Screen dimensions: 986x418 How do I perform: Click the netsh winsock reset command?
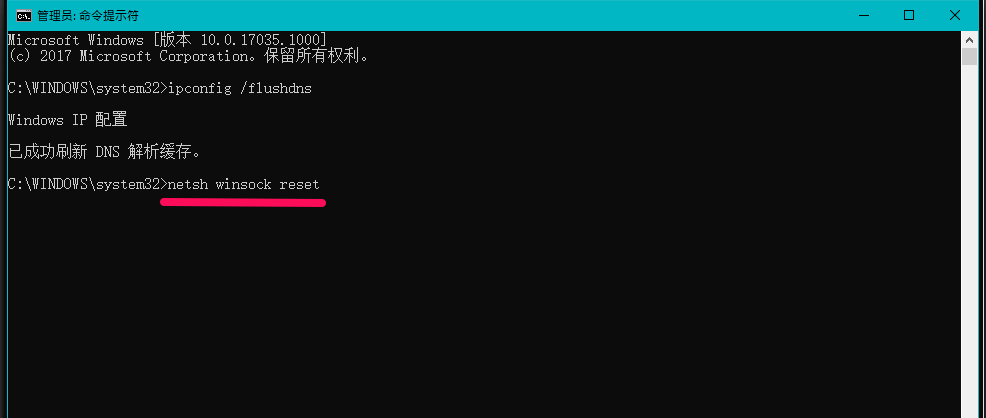coord(243,184)
